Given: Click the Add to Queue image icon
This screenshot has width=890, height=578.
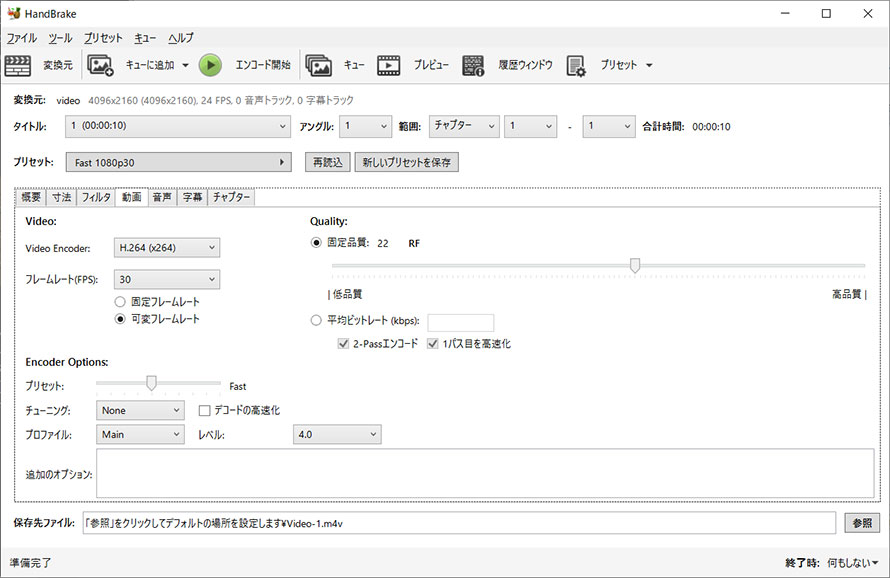Looking at the screenshot, I should pos(100,65).
